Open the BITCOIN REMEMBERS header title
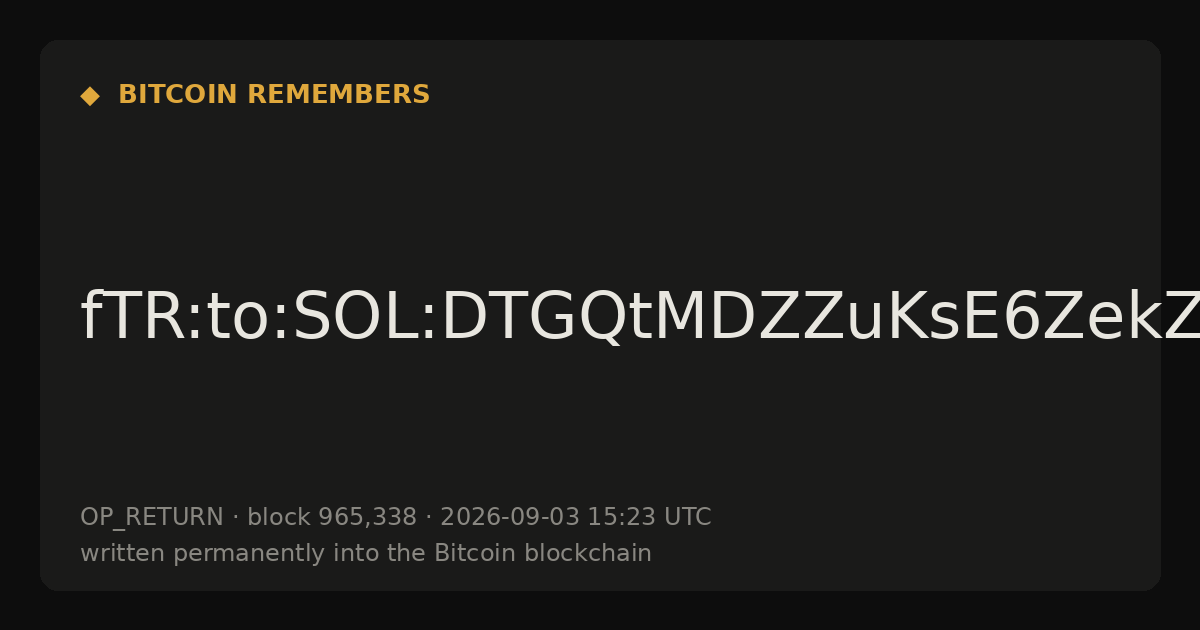 click(x=274, y=95)
